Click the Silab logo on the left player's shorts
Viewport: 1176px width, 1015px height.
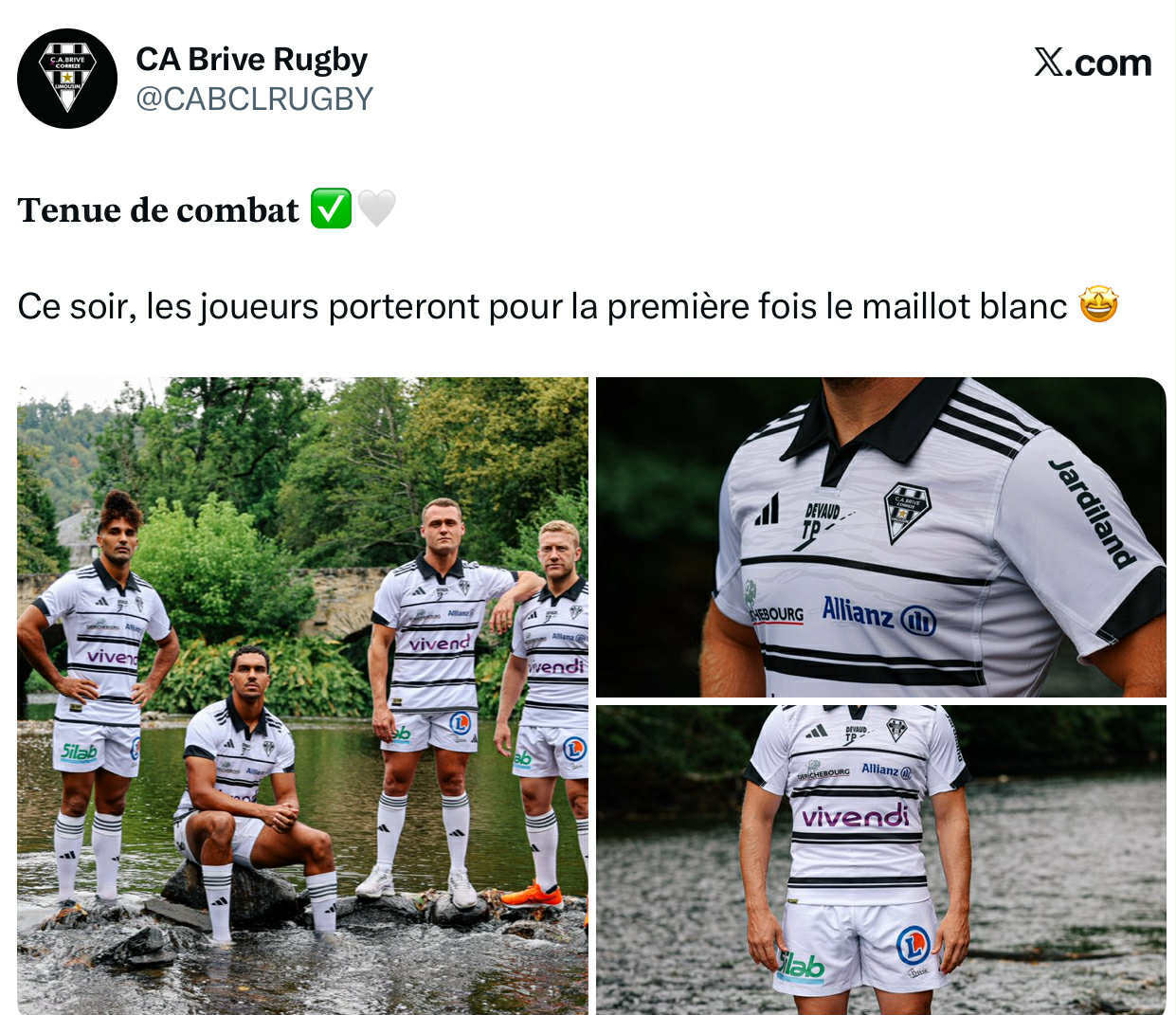pyautogui.click(x=80, y=752)
